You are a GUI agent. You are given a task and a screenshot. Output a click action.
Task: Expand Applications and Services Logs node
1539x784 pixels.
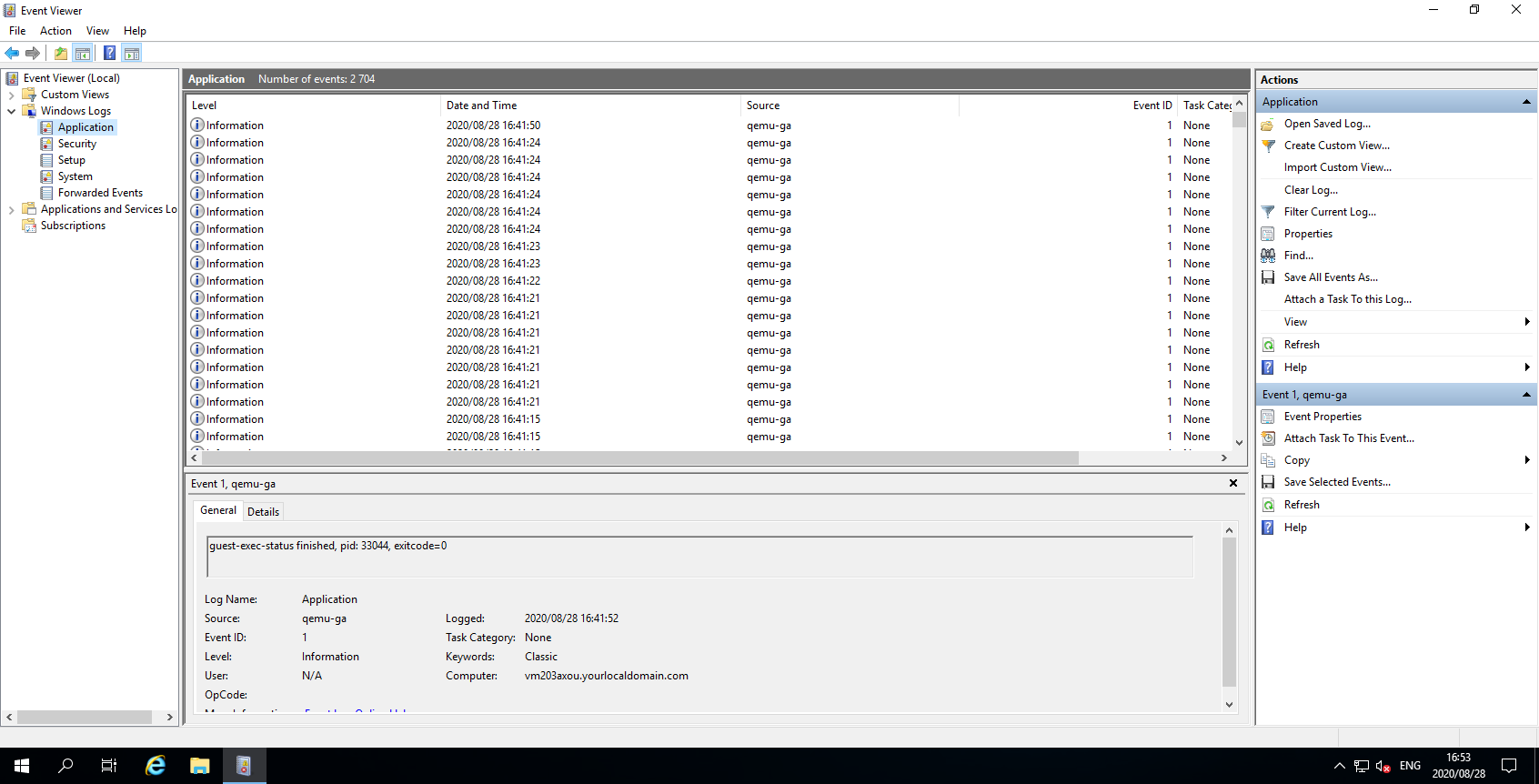(x=11, y=209)
